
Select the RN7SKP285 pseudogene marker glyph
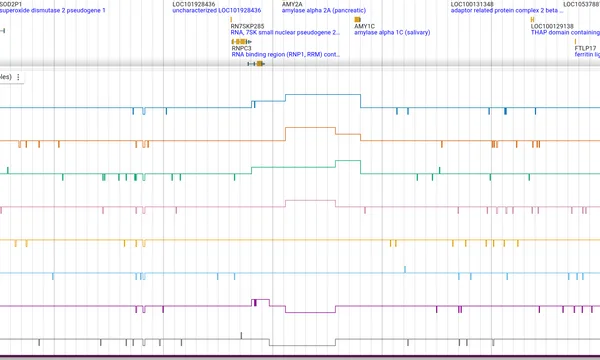pyautogui.click(x=231, y=20)
